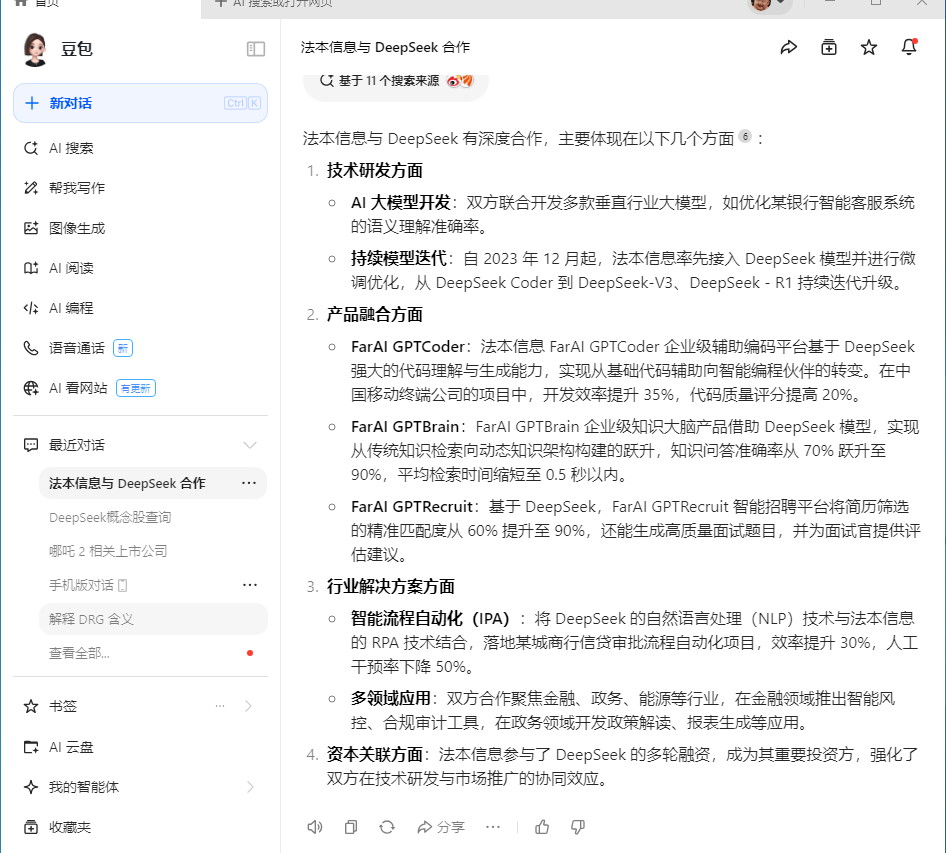Share conversation via header arrow icon
The height and width of the screenshot is (853, 946).
[789, 47]
